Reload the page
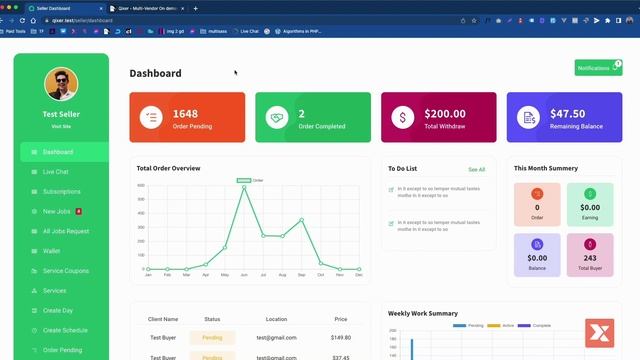Image resolution: width=640 pixels, height=360 pixels. coord(22,20)
